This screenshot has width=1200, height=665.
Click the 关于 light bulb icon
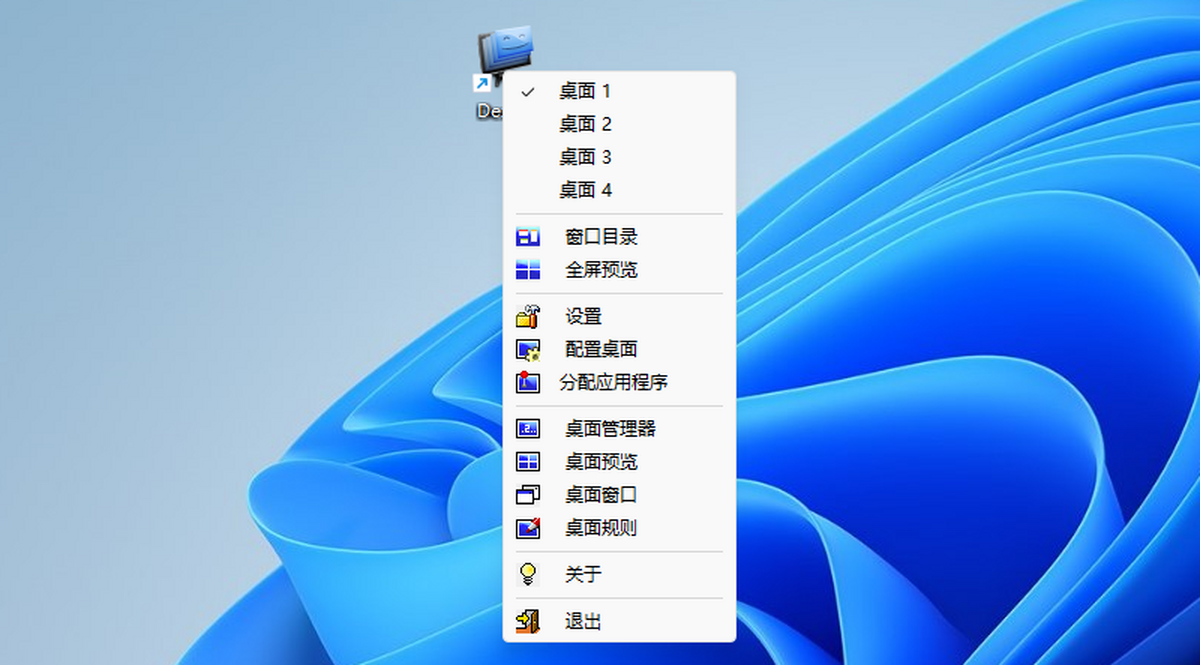click(528, 575)
